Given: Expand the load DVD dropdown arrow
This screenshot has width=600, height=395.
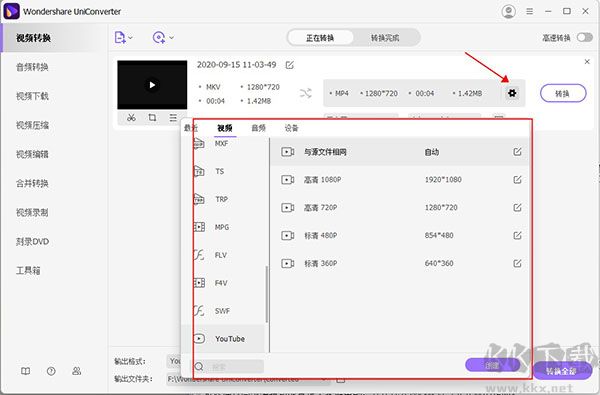Looking at the screenshot, I should point(171,38).
